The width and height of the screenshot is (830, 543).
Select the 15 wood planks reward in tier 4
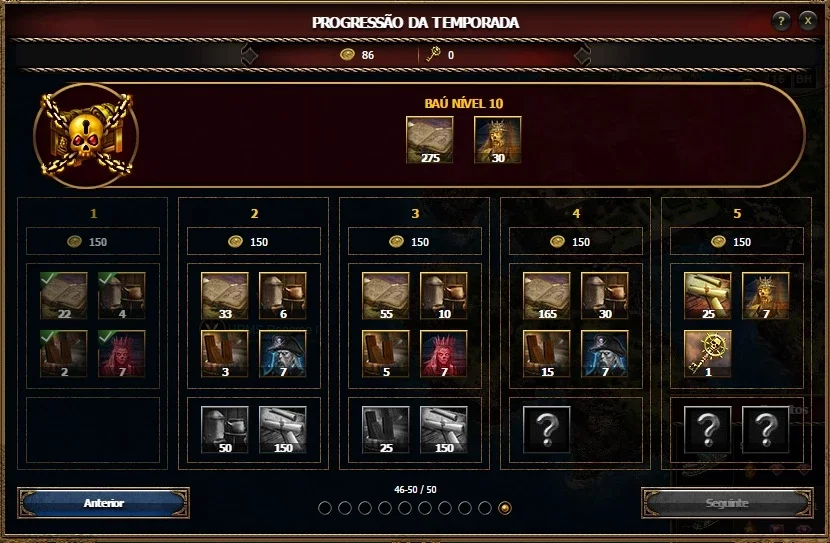(x=547, y=354)
